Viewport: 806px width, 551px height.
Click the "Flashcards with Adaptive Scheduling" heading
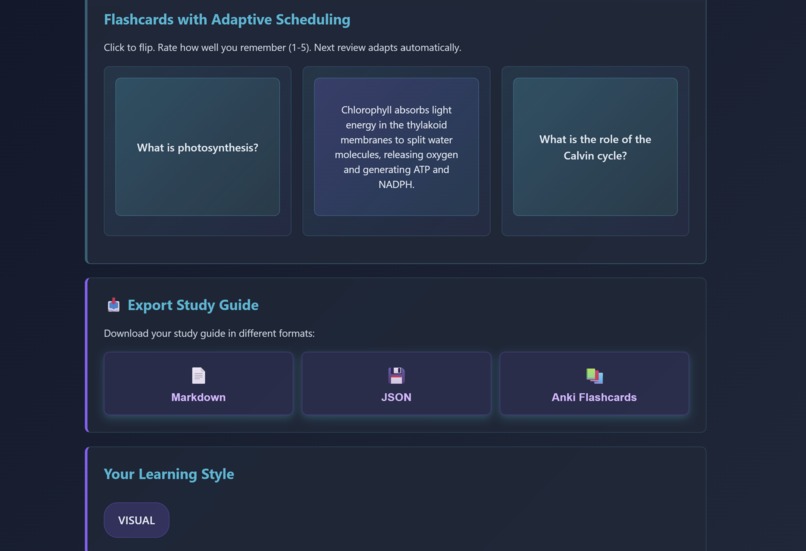point(227,20)
